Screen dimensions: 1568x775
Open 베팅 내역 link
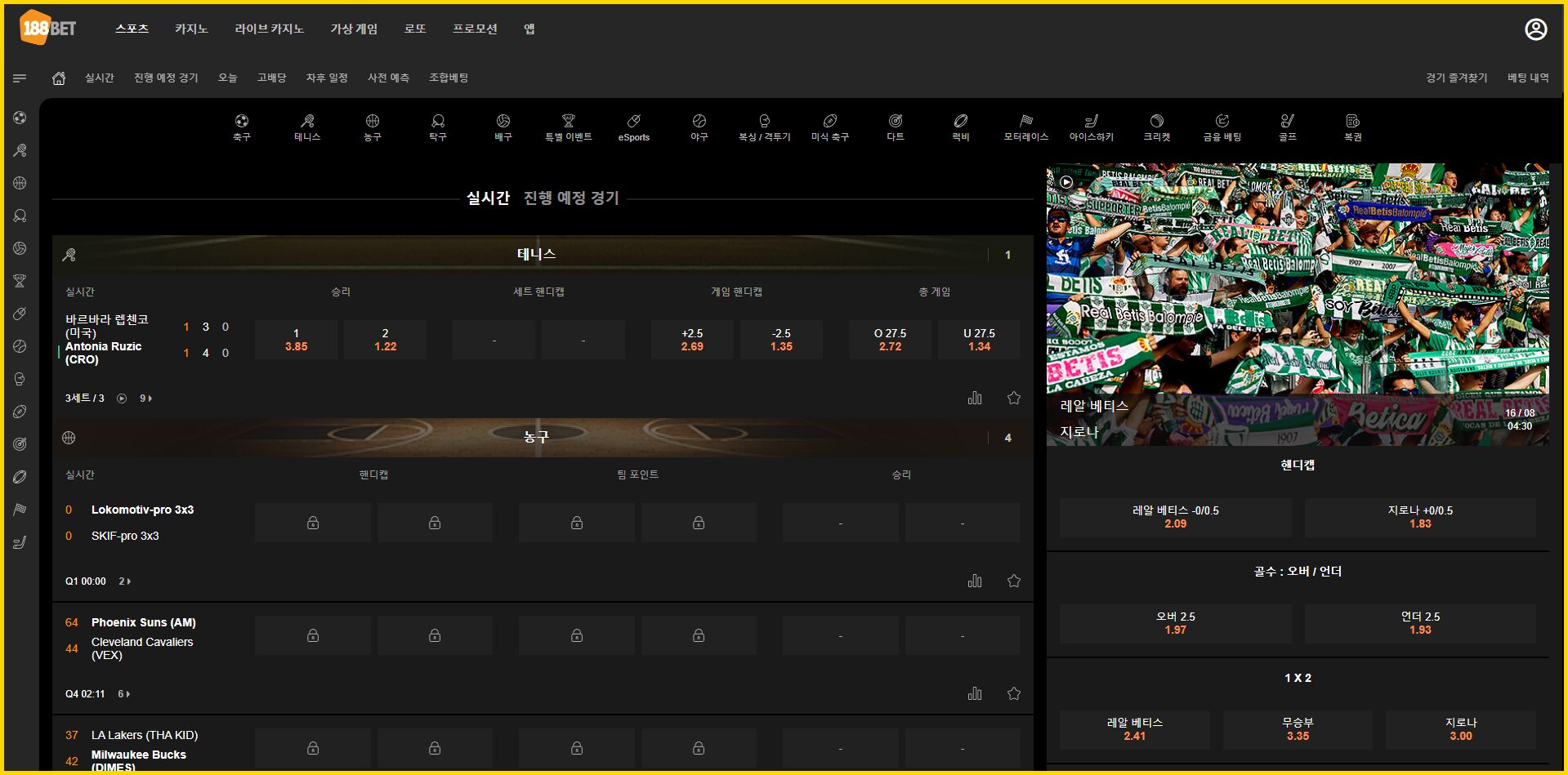click(1528, 78)
